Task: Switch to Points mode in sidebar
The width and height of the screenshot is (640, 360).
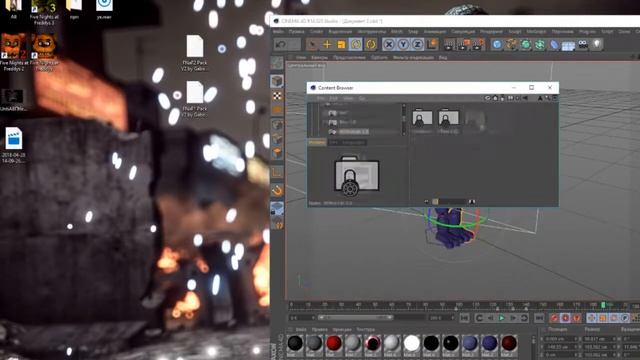Action: point(277,124)
